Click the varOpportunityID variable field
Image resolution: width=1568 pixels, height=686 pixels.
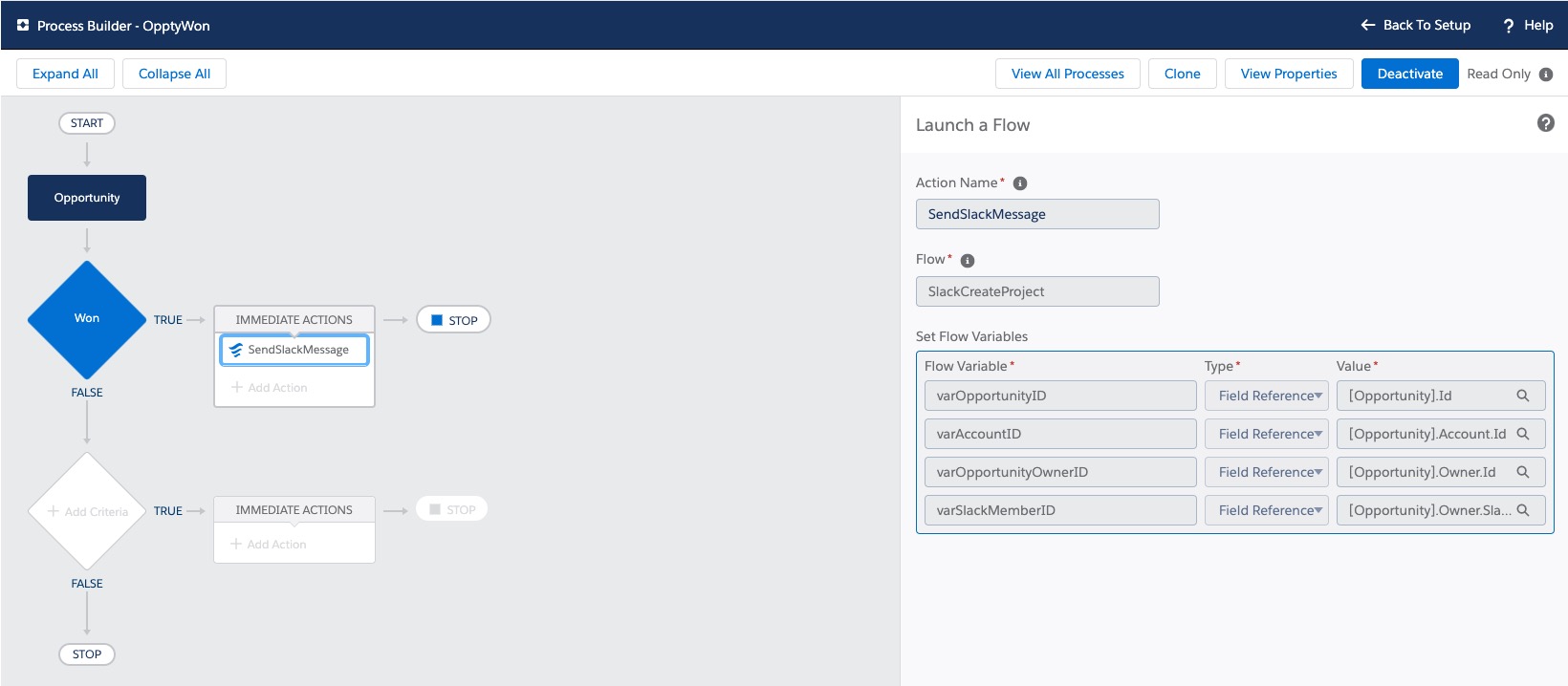click(1060, 396)
